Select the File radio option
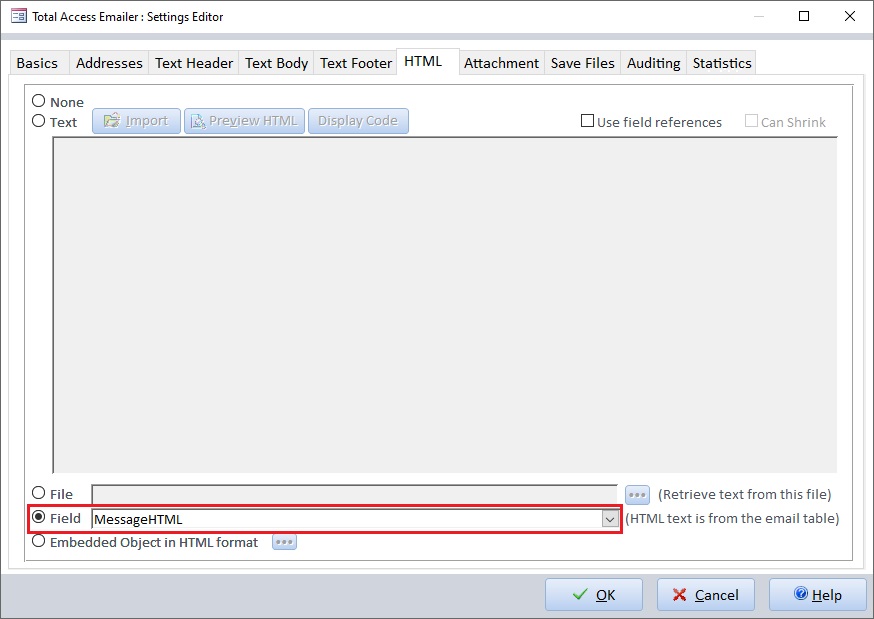This screenshot has height=619, width=874. click(x=38, y=493)
